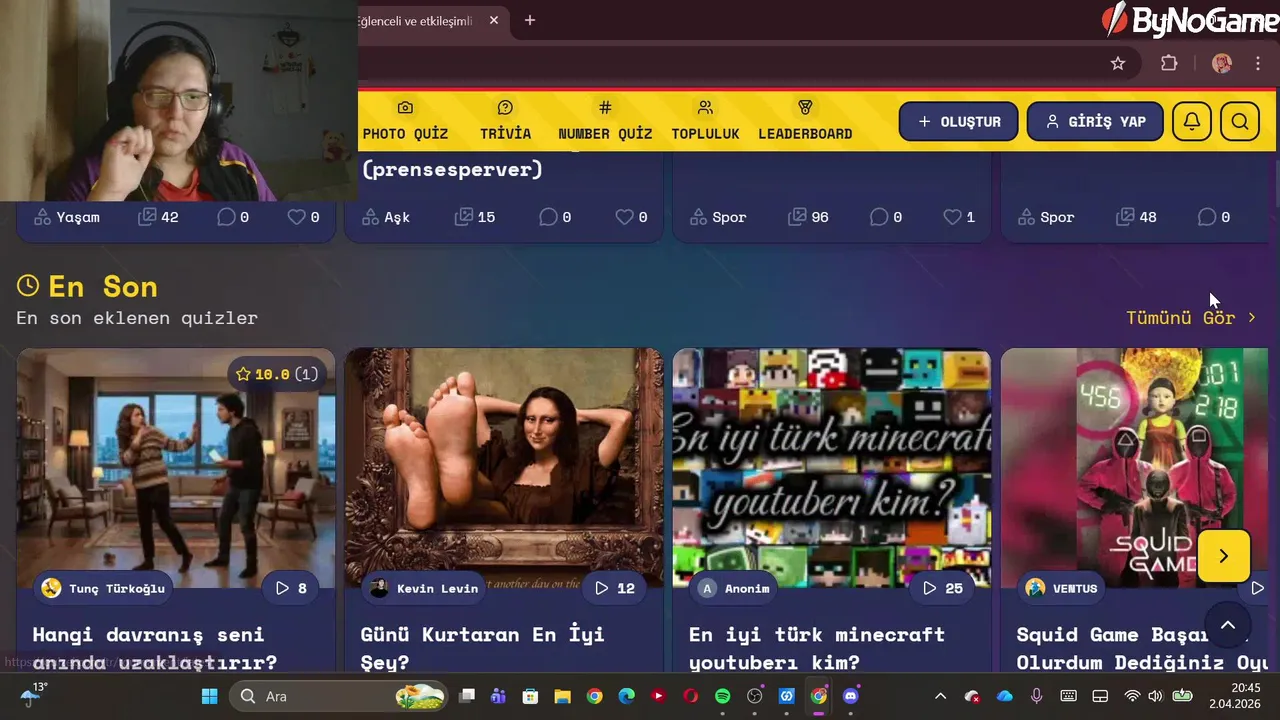Open Discord from the taskbar

[x=851, y=696]
